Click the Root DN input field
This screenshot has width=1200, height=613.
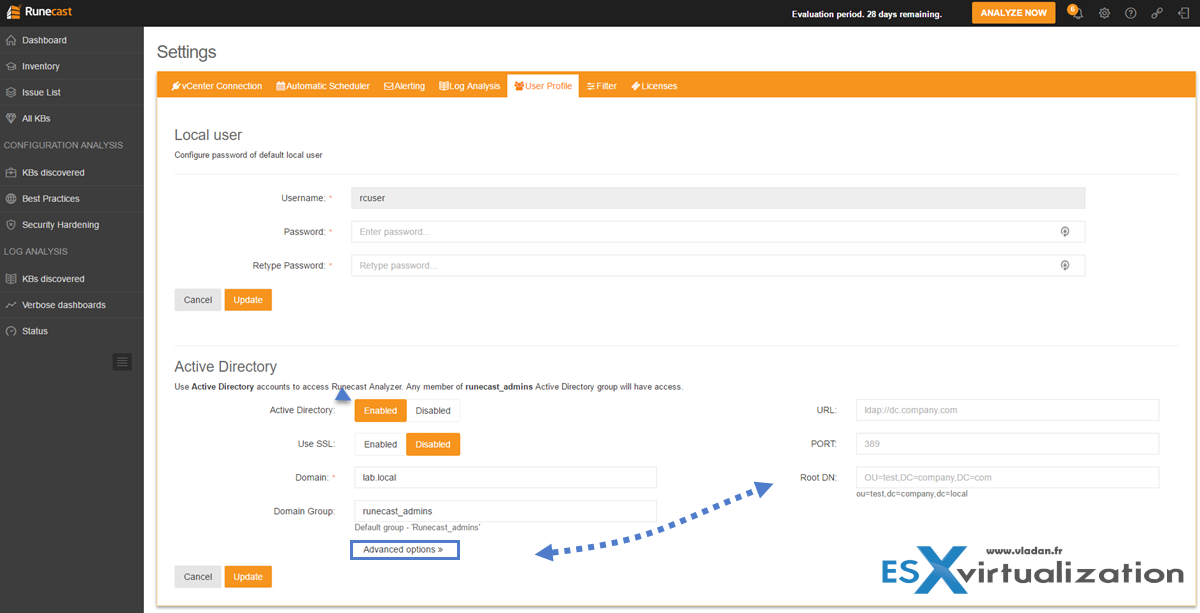[1007, 478]
